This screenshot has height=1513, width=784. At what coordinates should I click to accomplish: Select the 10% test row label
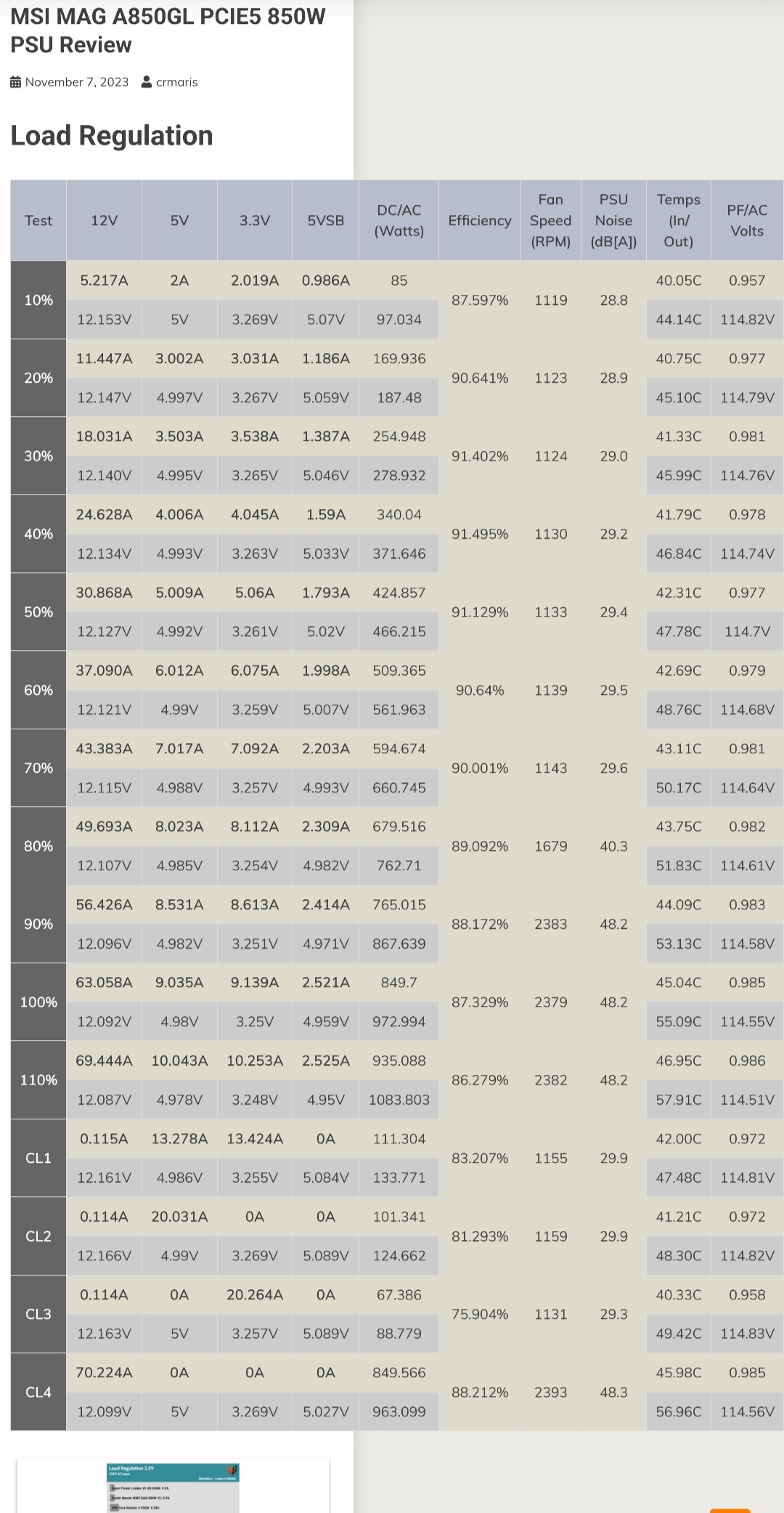(x=38, y=299)
